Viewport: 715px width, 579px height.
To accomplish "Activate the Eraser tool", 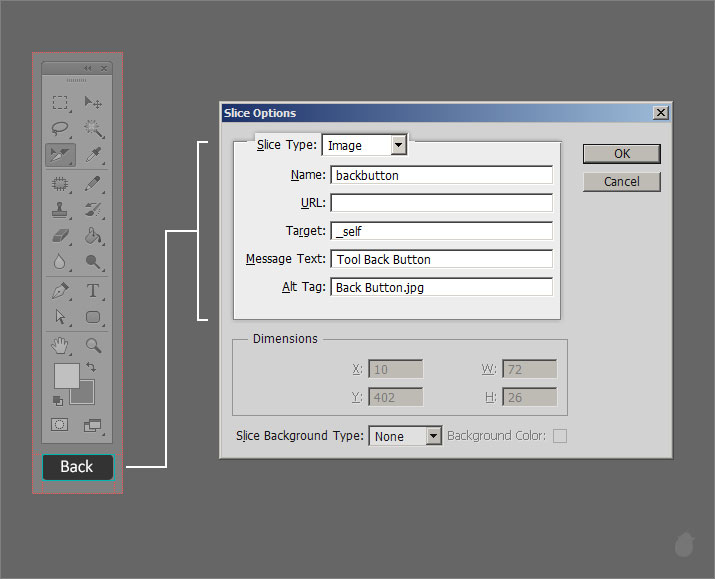I will coord(60,237).
